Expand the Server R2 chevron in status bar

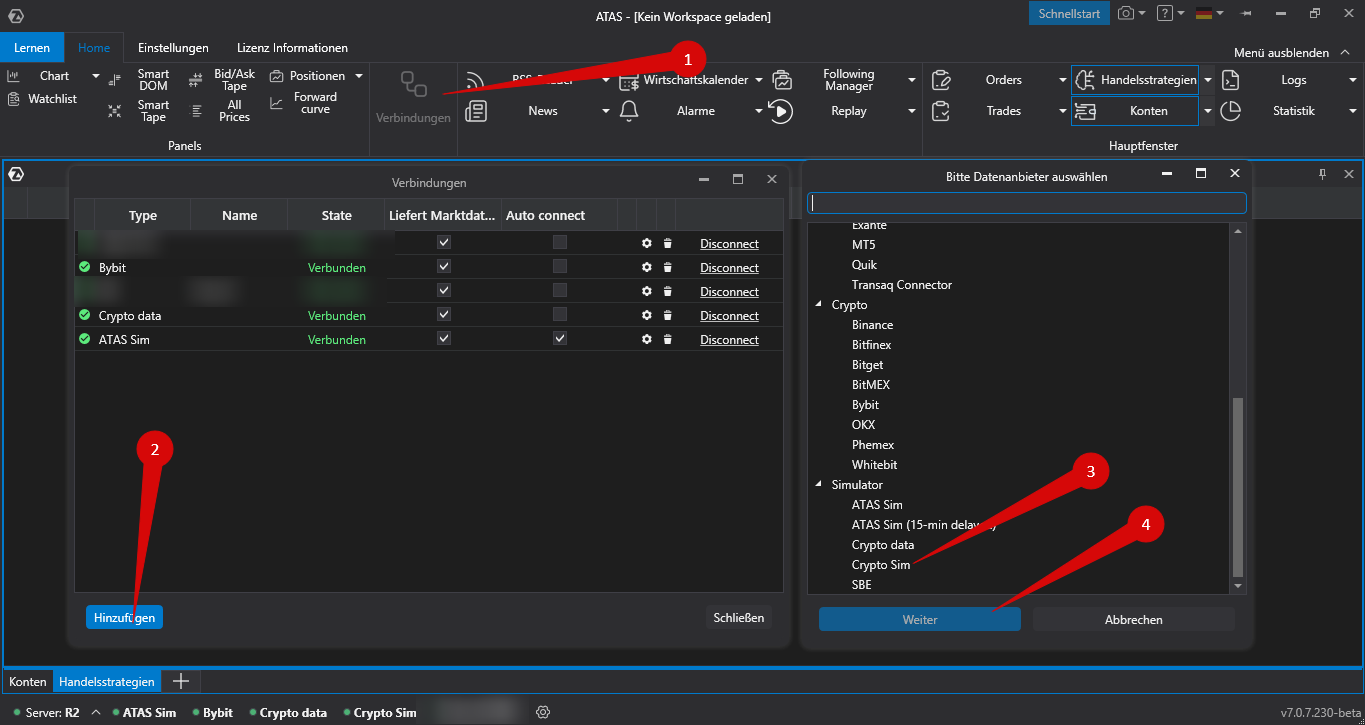coord(95,713)
